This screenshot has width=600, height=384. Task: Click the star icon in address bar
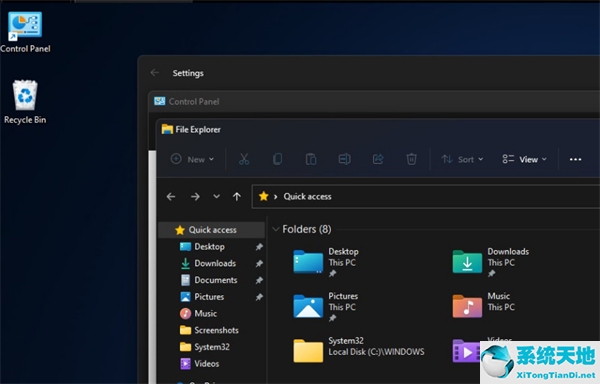pyautogui.click(x=264, y=196)
